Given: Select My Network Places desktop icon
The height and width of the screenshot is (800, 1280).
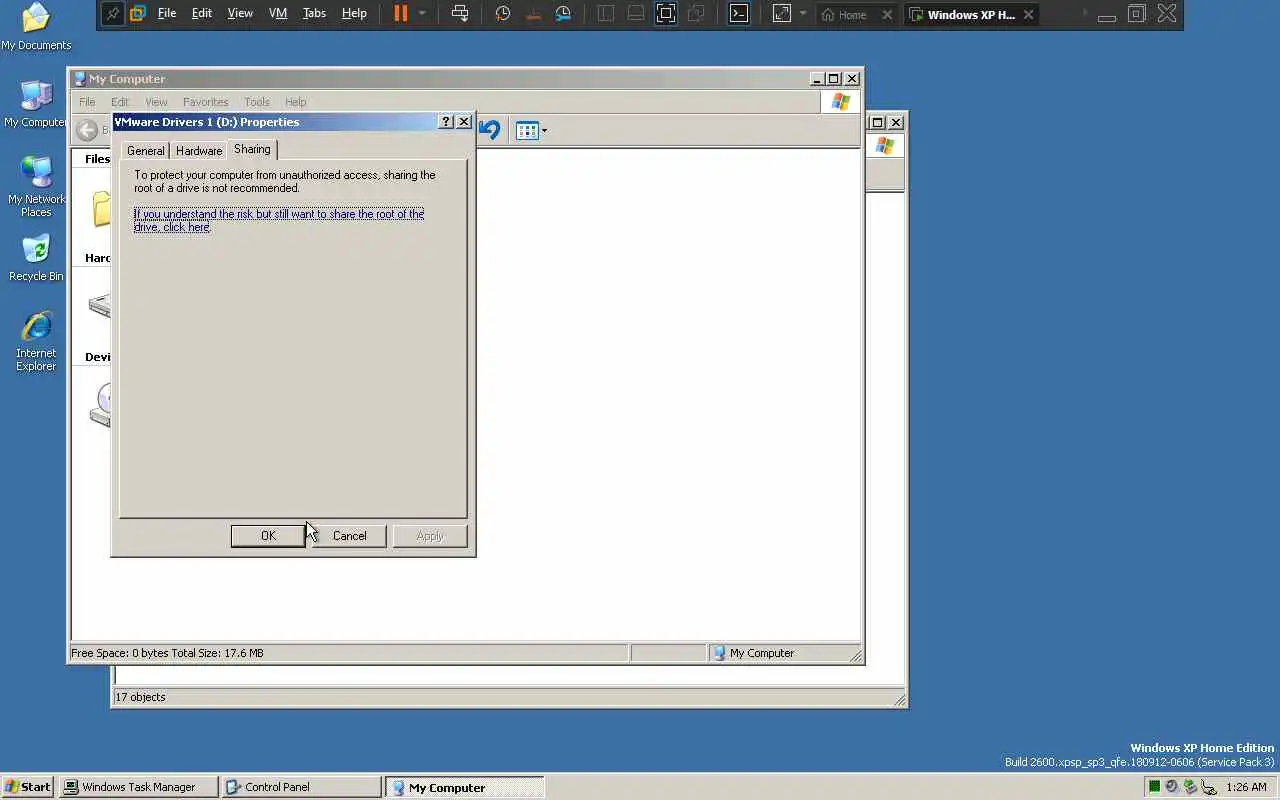Looking at the screenshot, I should 36,187.
